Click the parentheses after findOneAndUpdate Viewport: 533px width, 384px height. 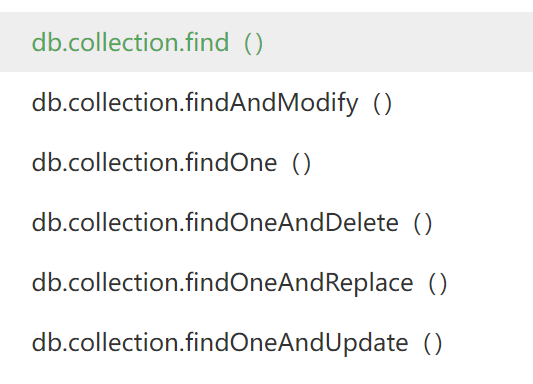[x=432, y=344]
